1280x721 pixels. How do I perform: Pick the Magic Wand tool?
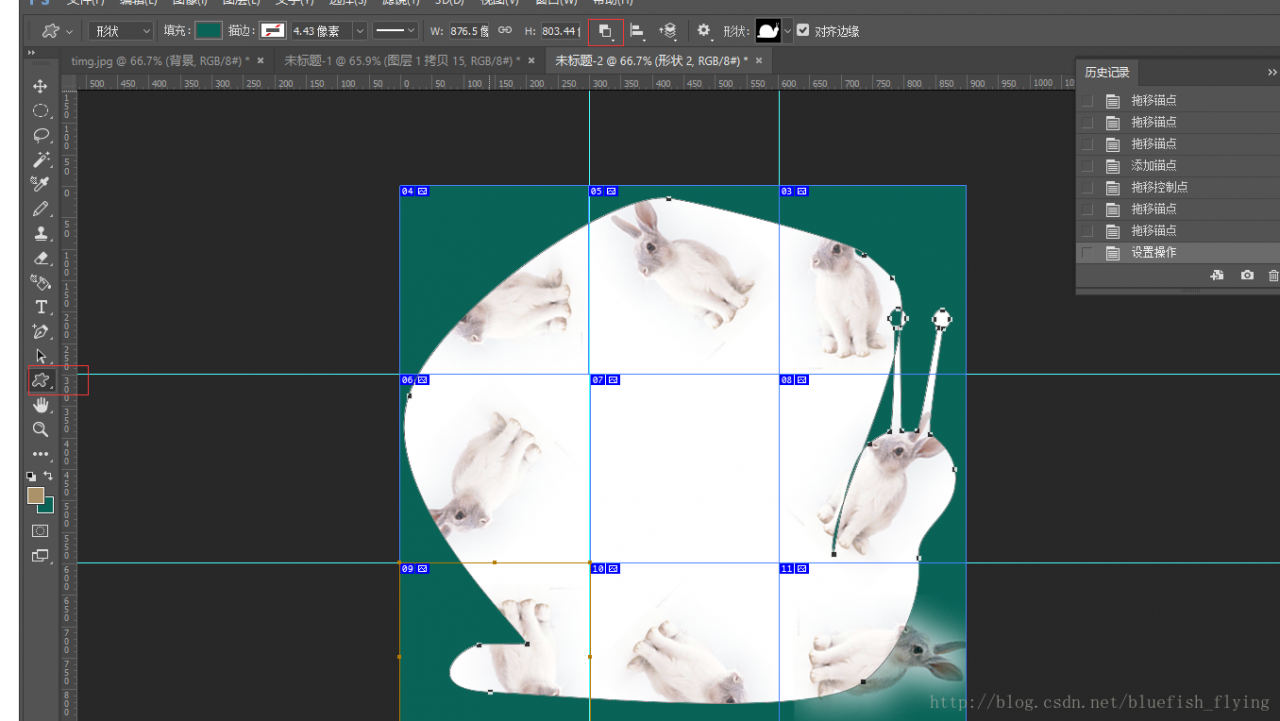[x=40, y=160]
